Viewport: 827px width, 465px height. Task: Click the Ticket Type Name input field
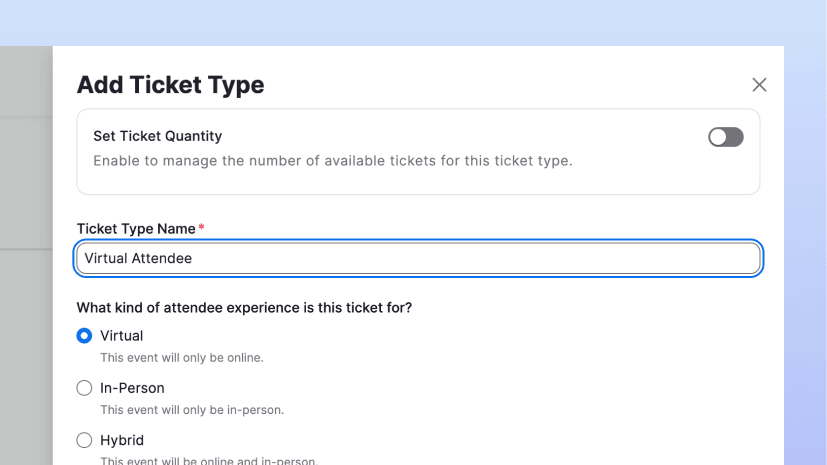tap(418, 258)
